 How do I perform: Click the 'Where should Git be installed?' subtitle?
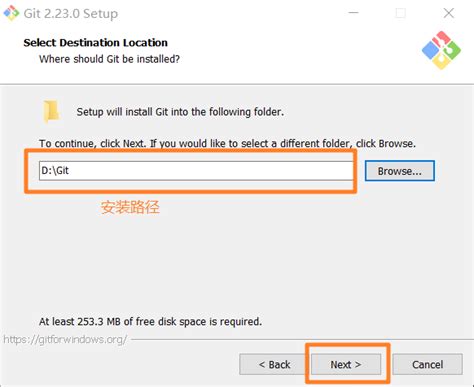tap(109, 59)
